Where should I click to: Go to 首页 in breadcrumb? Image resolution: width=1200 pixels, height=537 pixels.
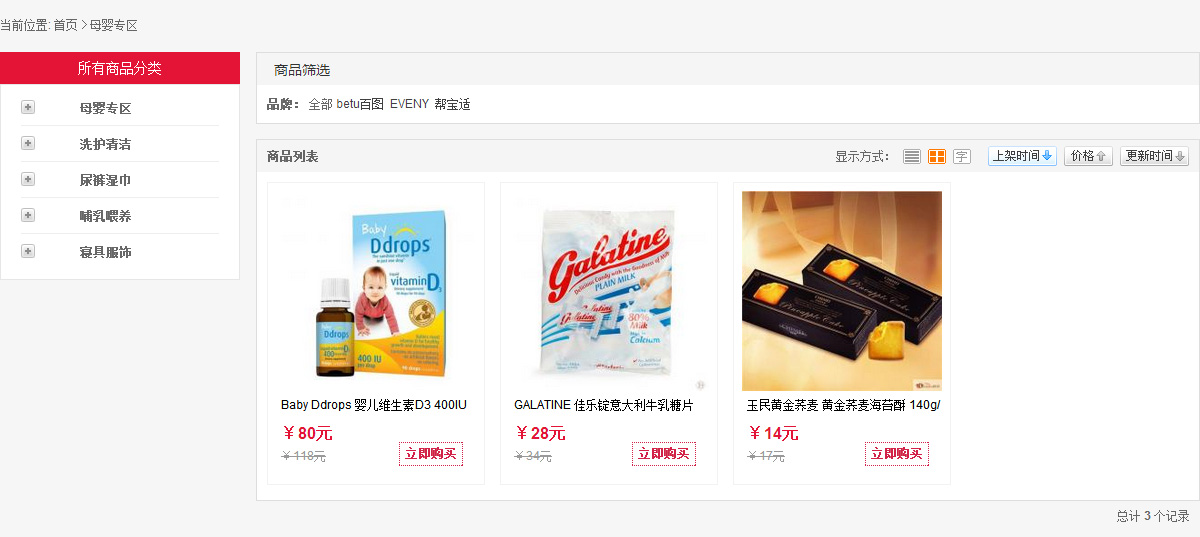click(x=65, y=25)
